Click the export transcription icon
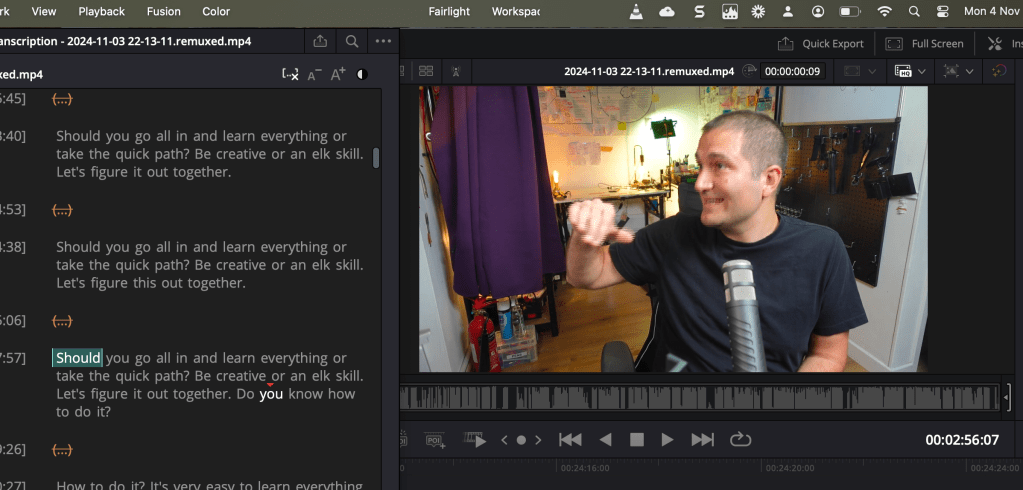The height and width of the screenshot is (490, 1023). [x=320, y=42]
